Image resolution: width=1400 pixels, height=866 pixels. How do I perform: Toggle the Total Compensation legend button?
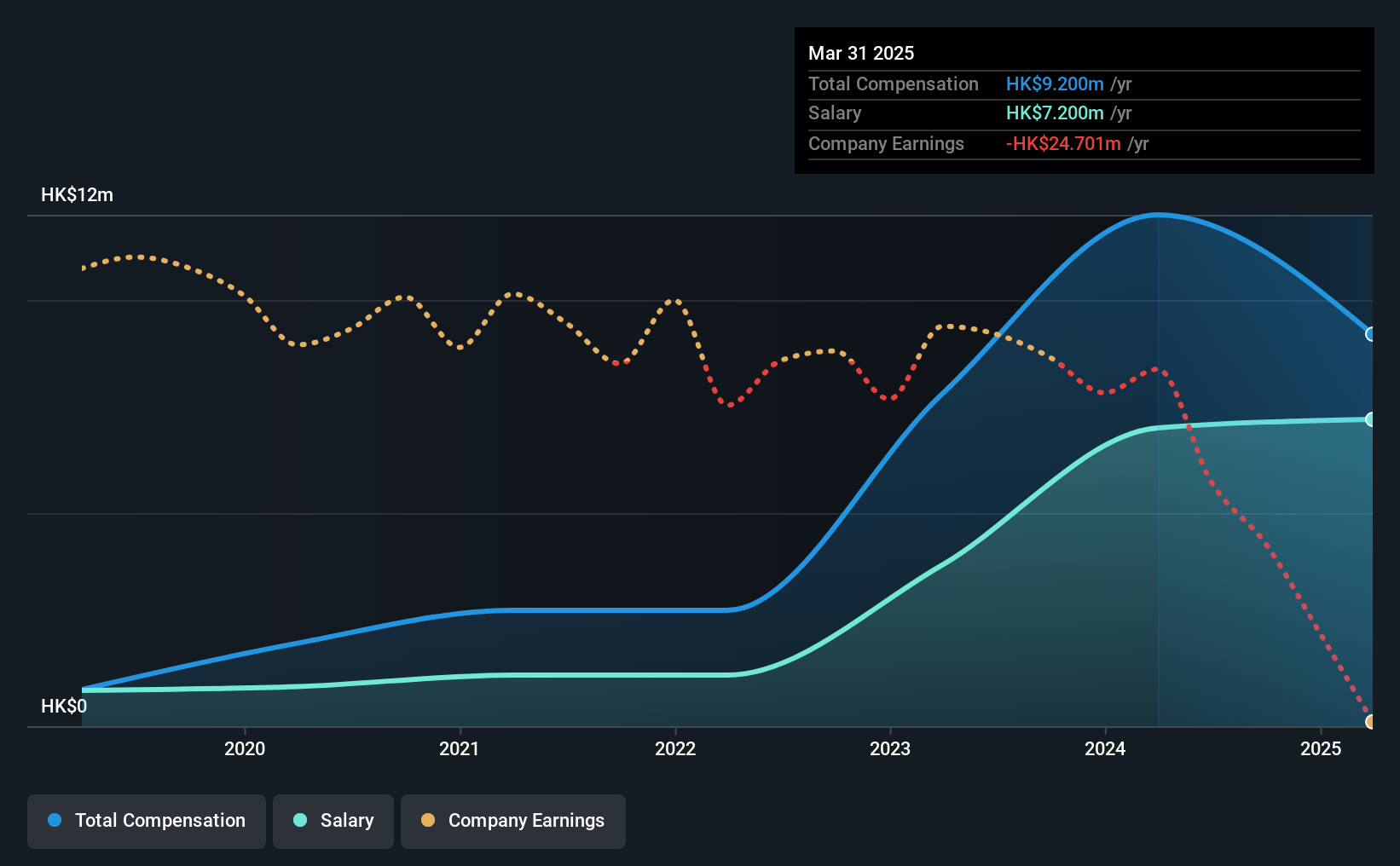click(x=147, y=821)
